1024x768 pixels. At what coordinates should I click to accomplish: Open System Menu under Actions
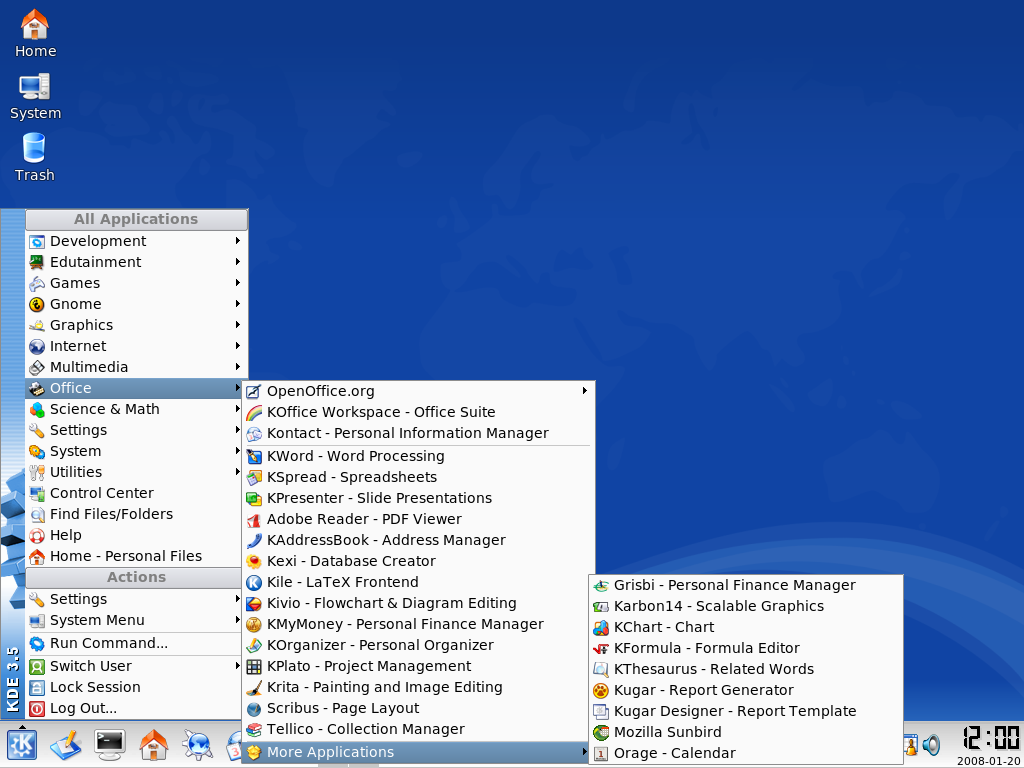[135, 620]
